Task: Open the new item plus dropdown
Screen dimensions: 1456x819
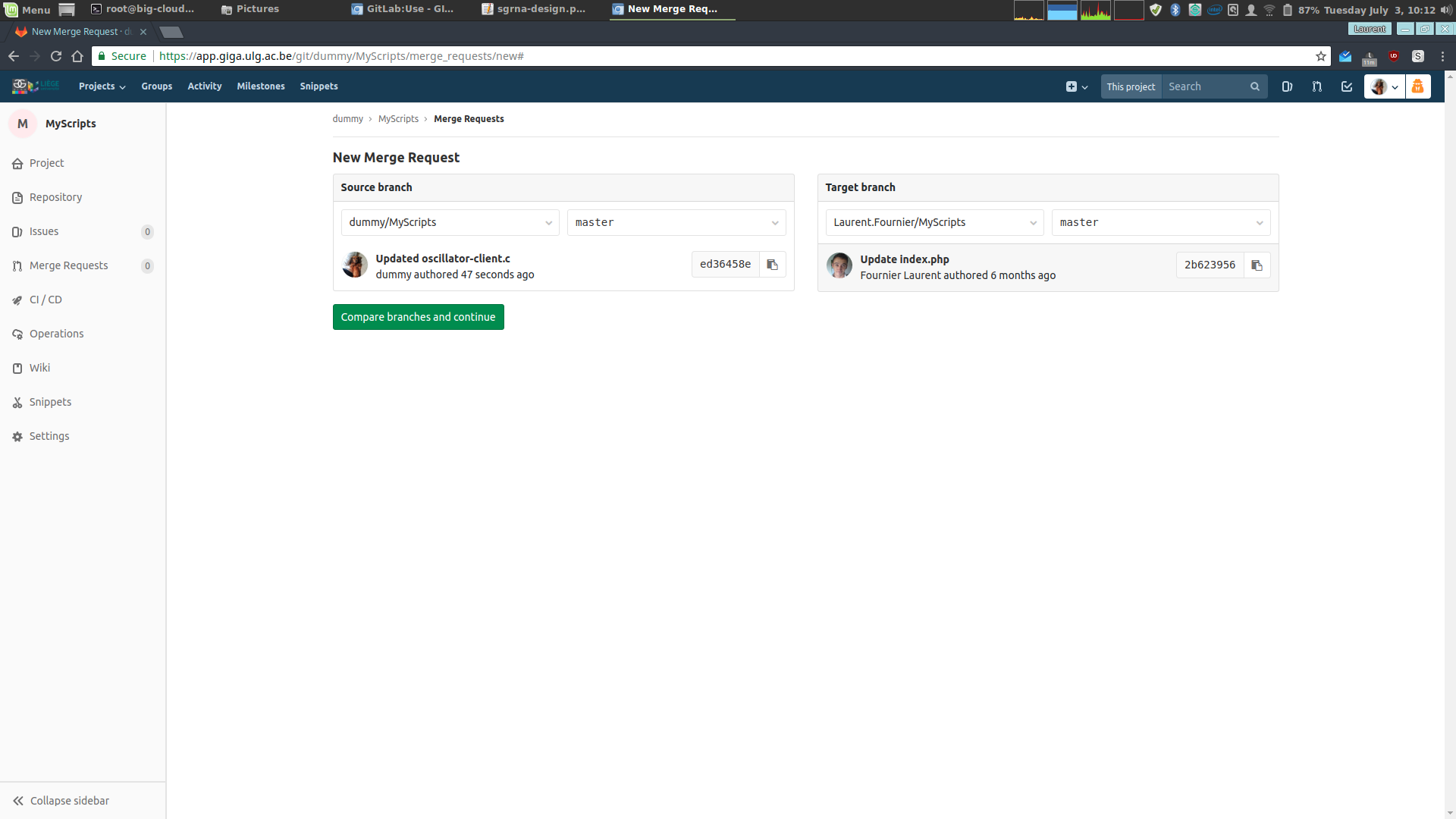Action: [x=1077, y=86]
